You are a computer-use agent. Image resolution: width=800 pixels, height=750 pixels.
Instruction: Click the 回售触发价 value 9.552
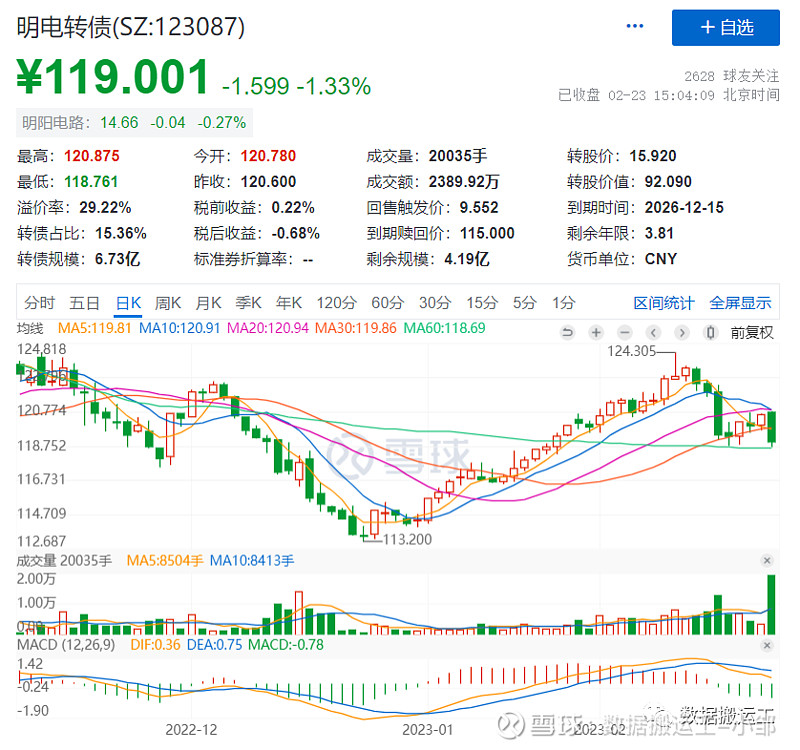click(479, 208)
